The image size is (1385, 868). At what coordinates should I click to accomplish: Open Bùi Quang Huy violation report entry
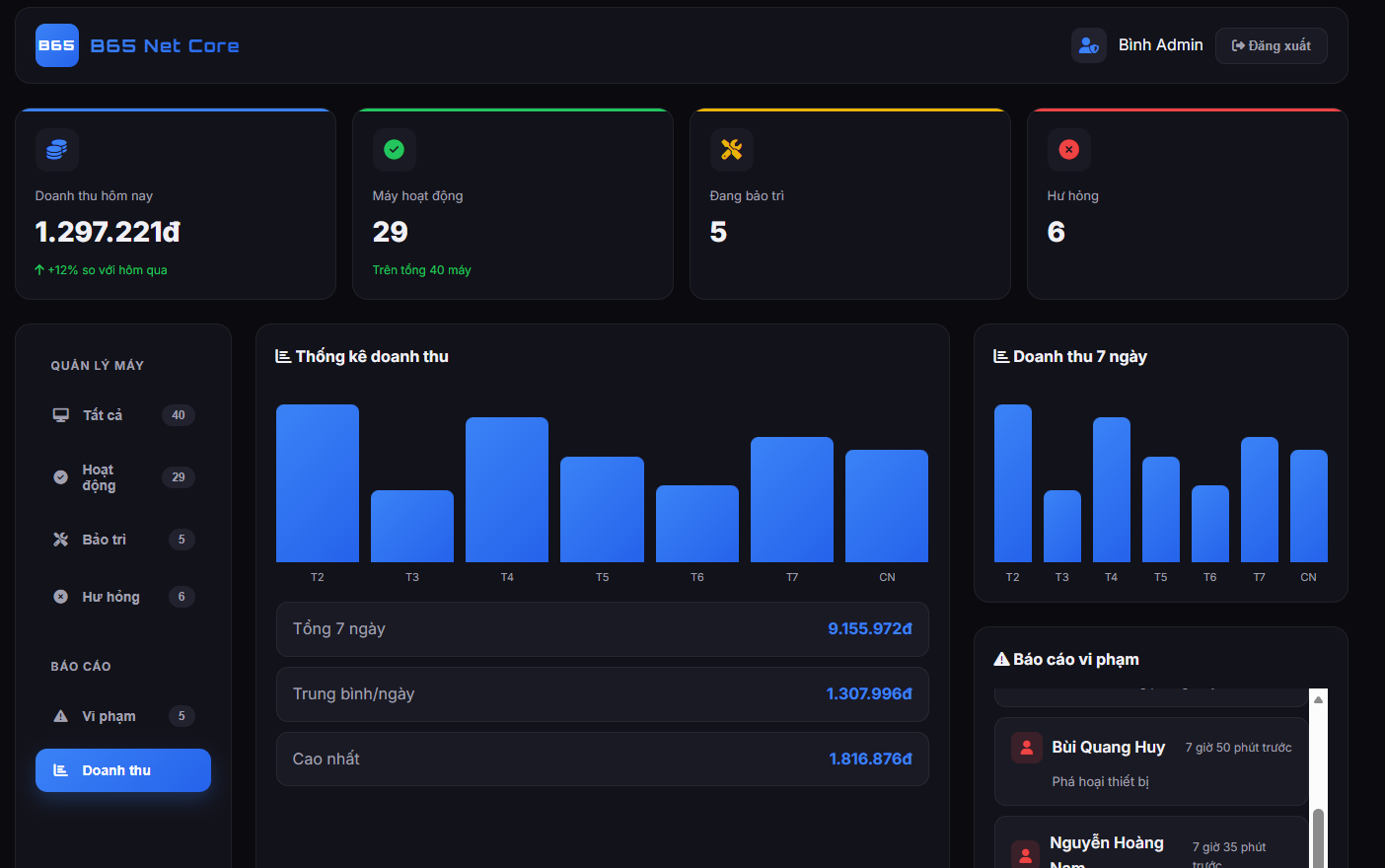[x=1150, y=762]
